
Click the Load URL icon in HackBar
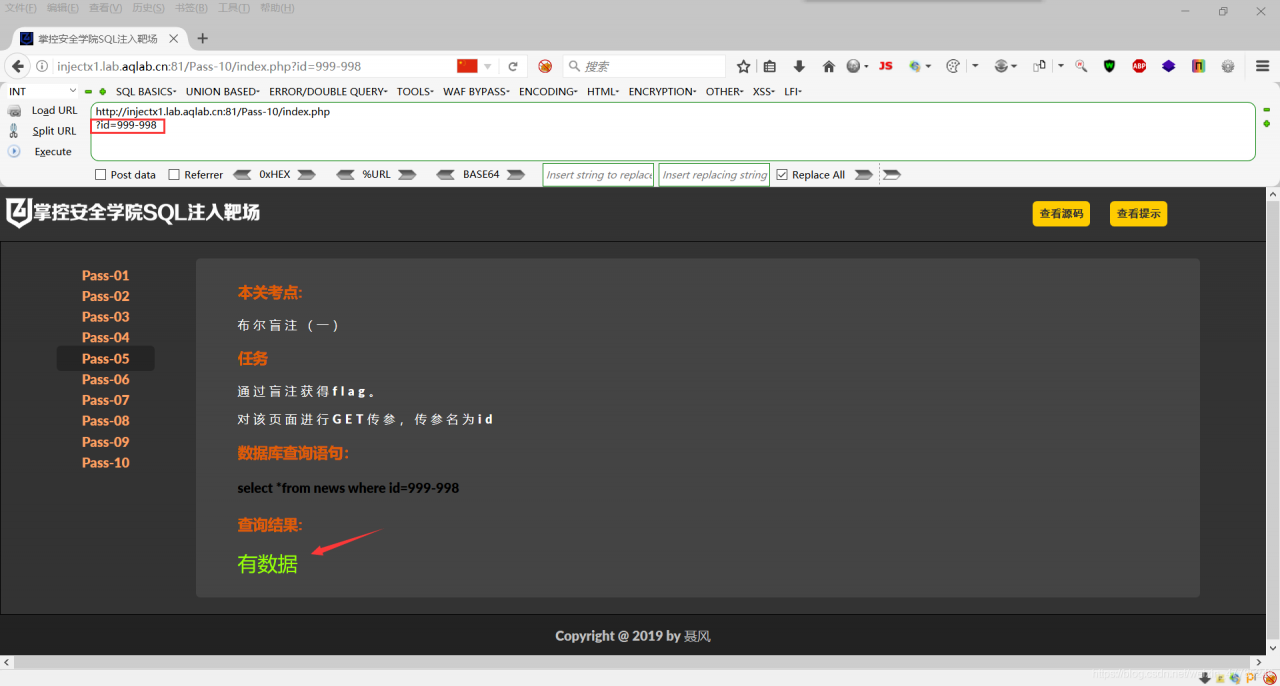coord(14,110)
